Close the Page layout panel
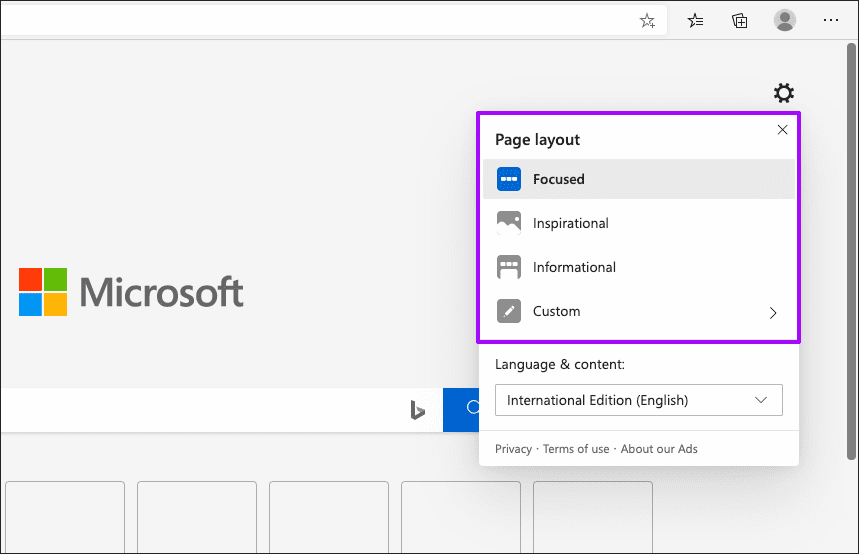The width and height of the screenshot is (859, 554). 782,130
